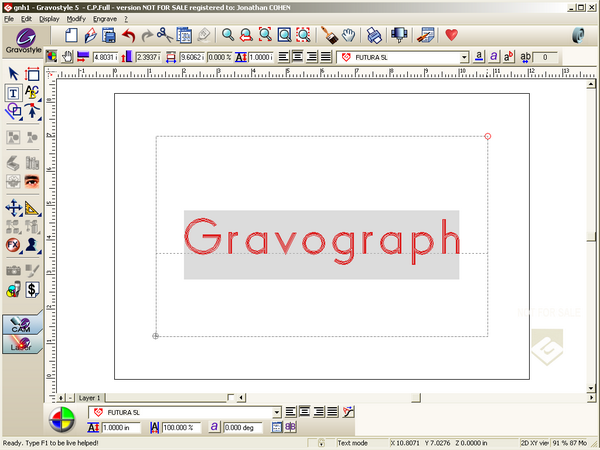
Task: Click the New document icon
Action: click(x=71, y=36)
